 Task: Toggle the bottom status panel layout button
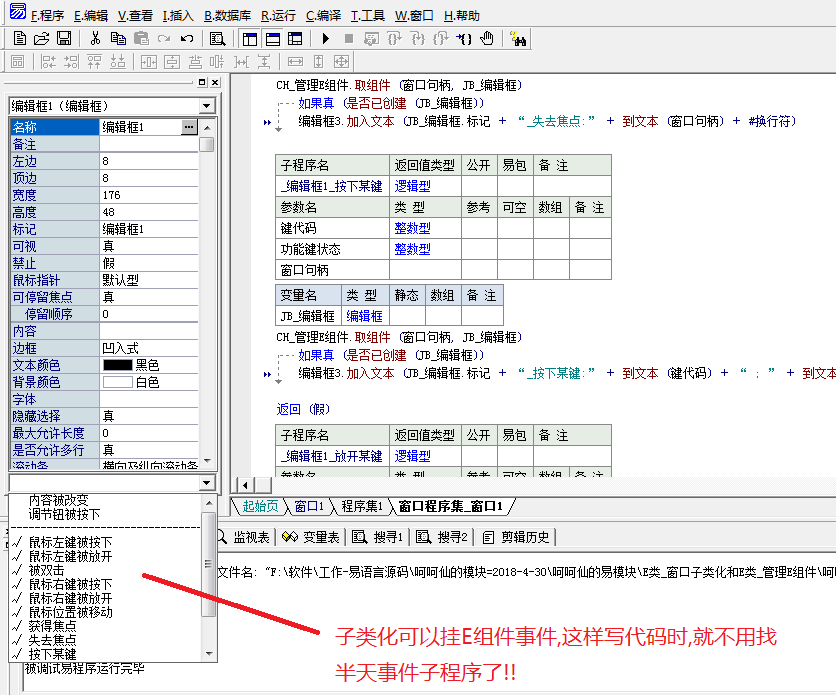[273, 38]
